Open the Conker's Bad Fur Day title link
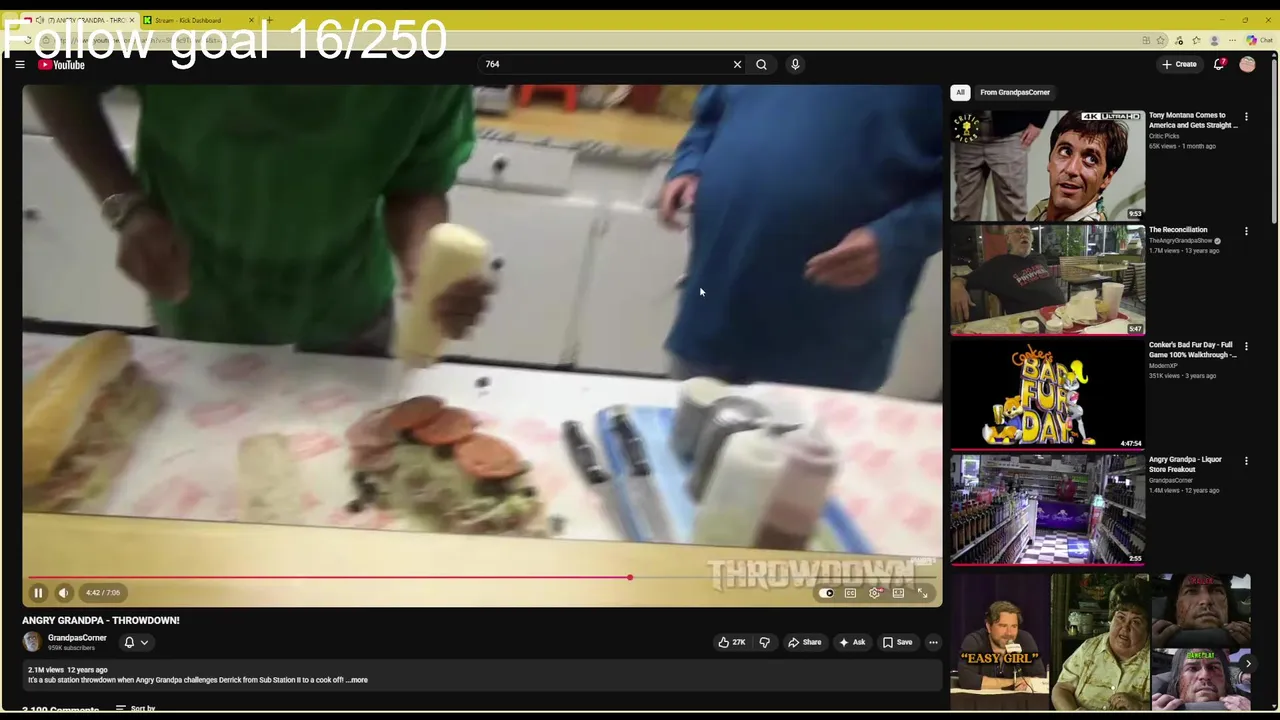 click(1192, 350)
